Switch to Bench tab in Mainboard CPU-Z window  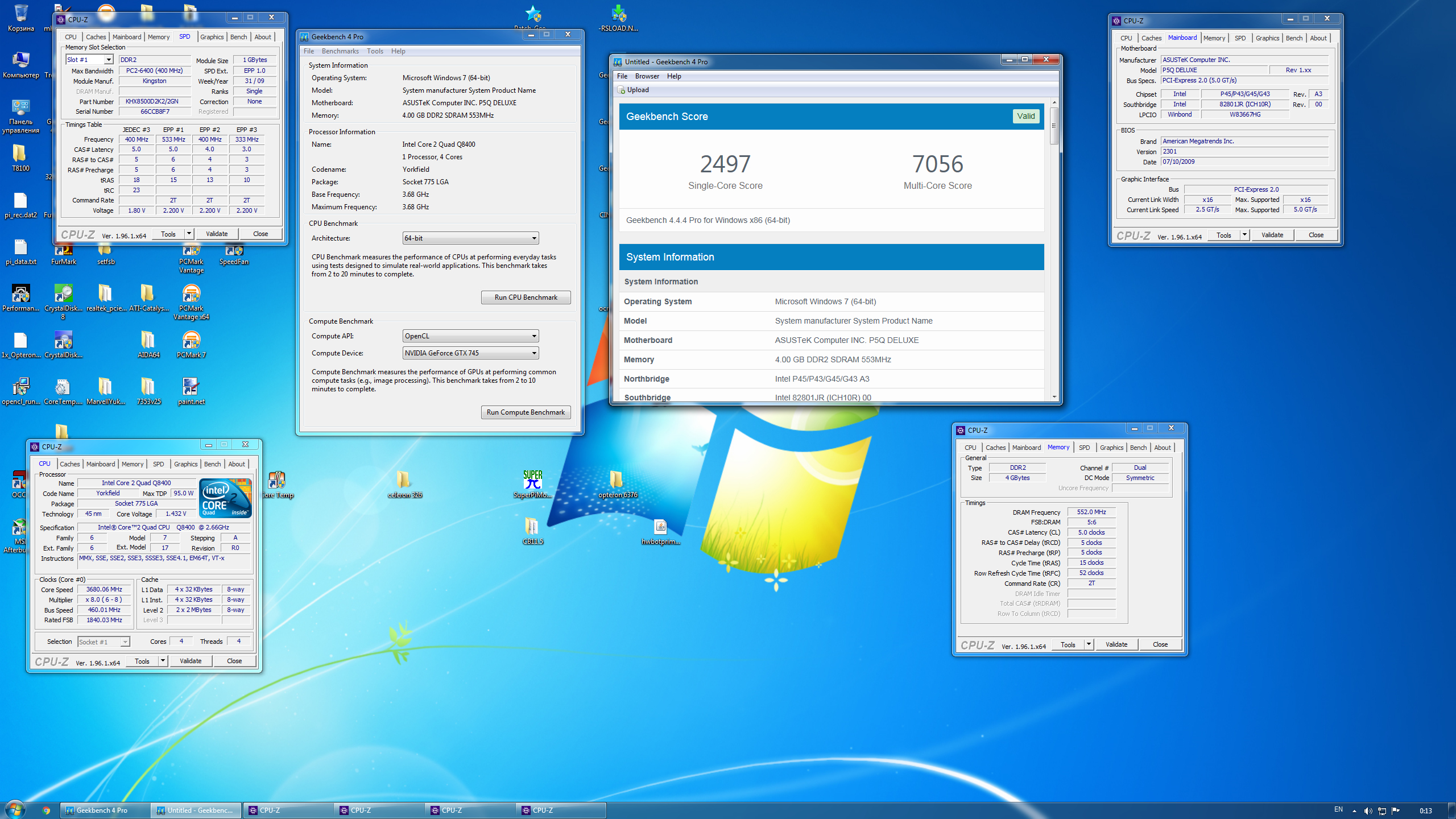tap(1294, 38)
